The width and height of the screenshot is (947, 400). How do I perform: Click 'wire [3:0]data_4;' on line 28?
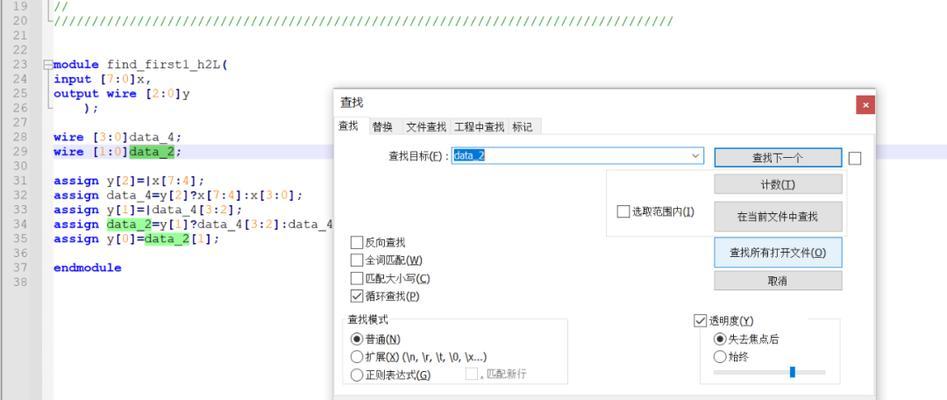pos(118,137)
